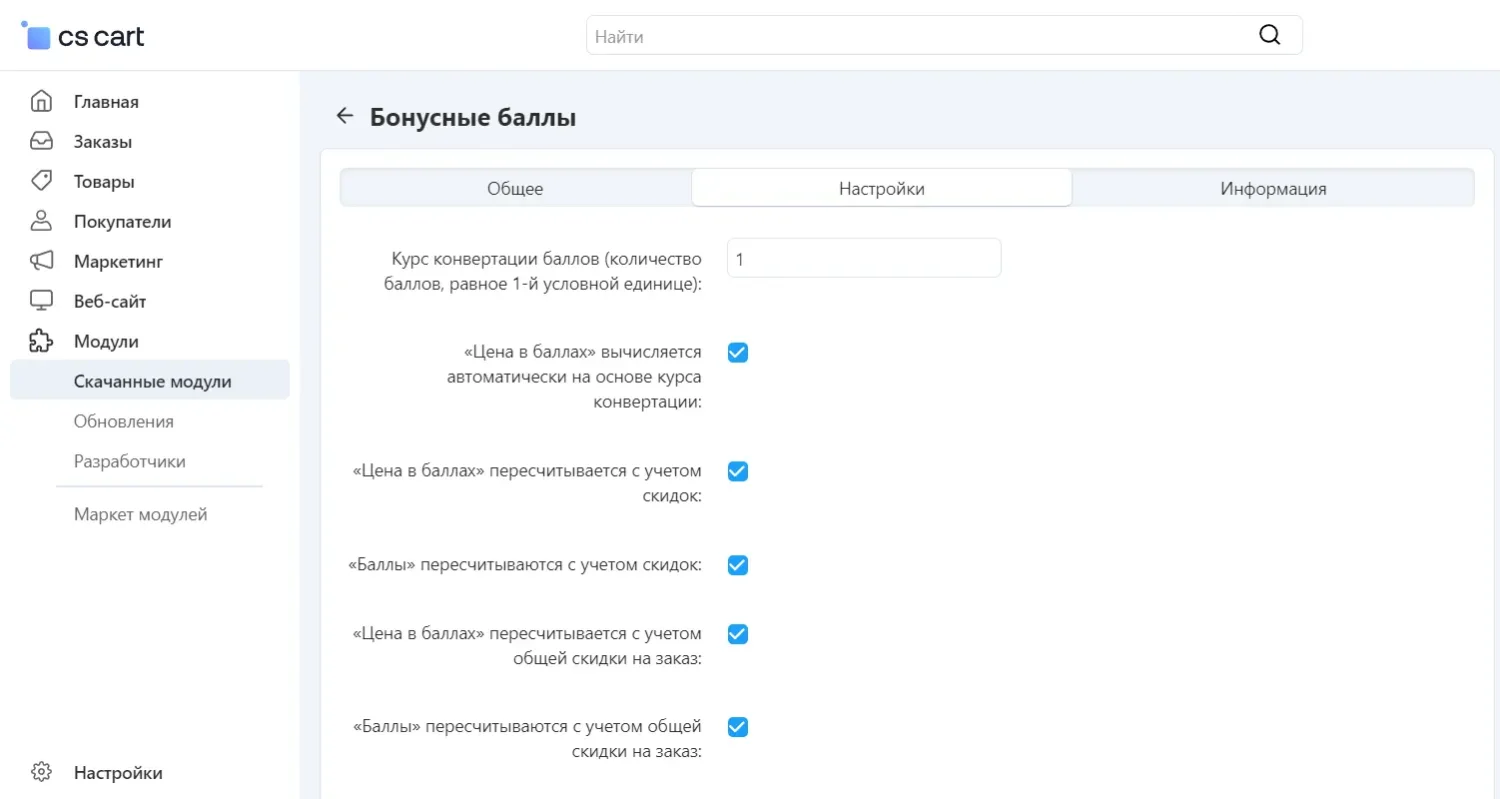Click the Покупатели person icon
This screenshot has width=1500, height=799.
pos(41,221)
